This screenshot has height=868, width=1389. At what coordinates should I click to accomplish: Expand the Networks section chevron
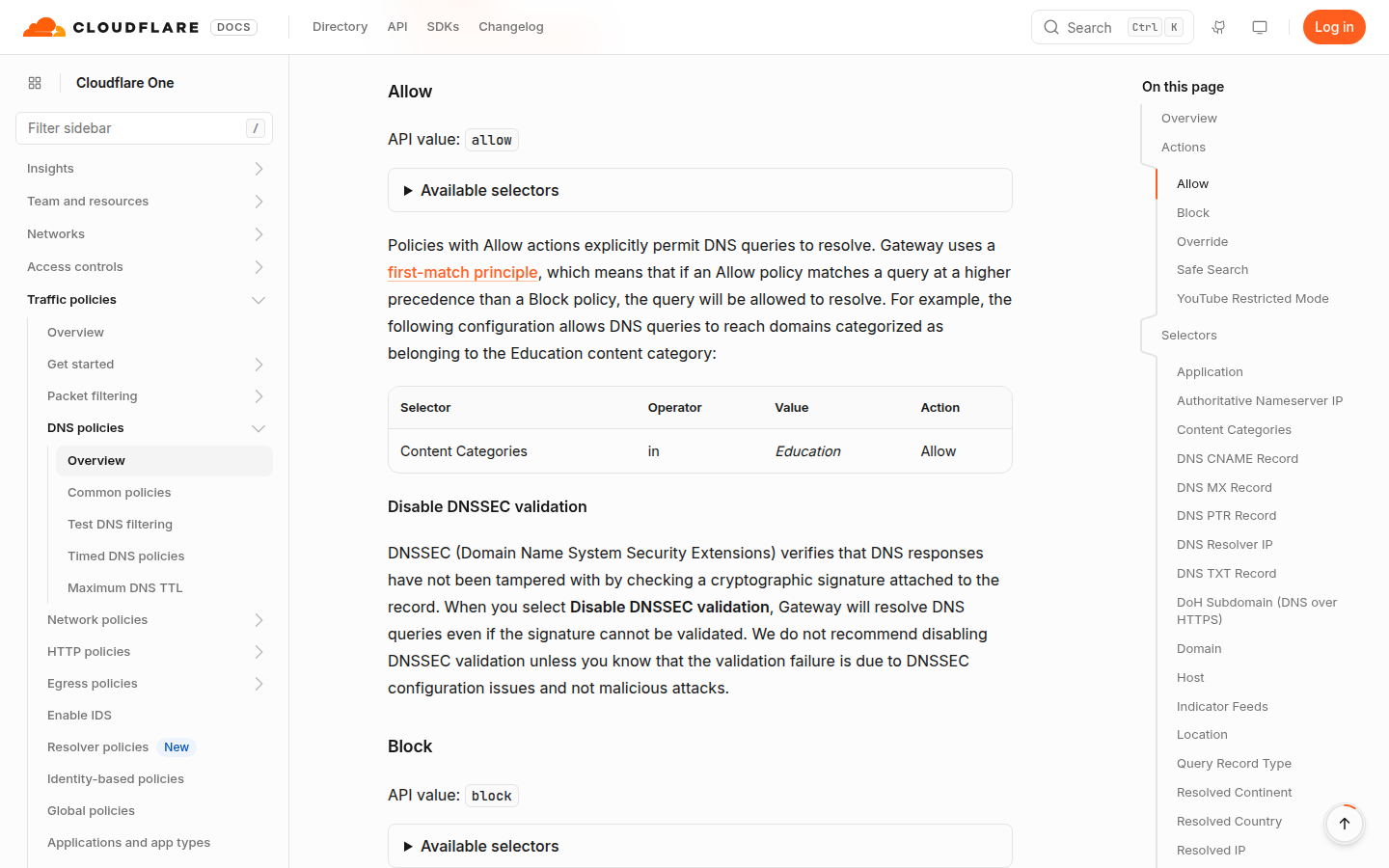259,234
